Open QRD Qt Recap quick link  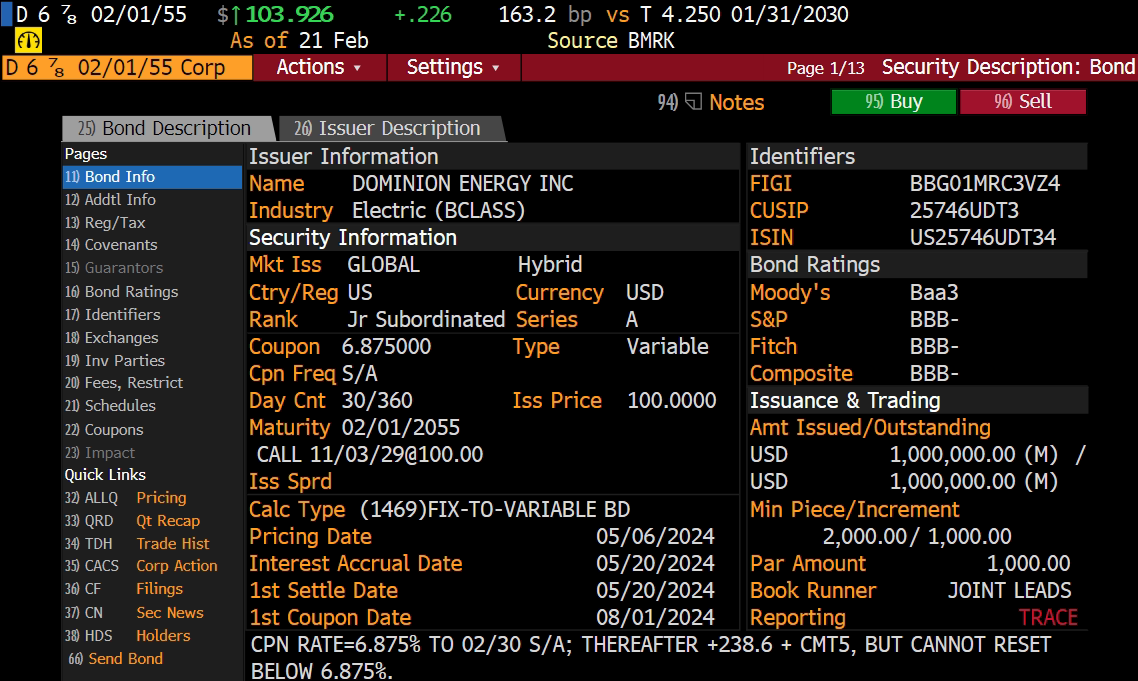(132, 521)
